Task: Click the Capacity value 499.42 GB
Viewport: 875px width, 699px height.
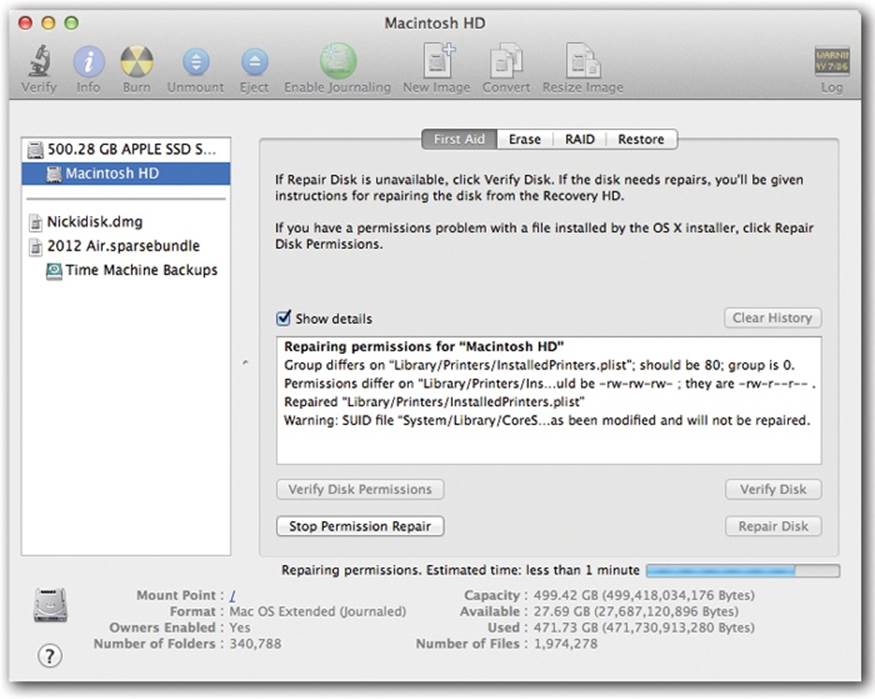Action: [x=644, y=595]
